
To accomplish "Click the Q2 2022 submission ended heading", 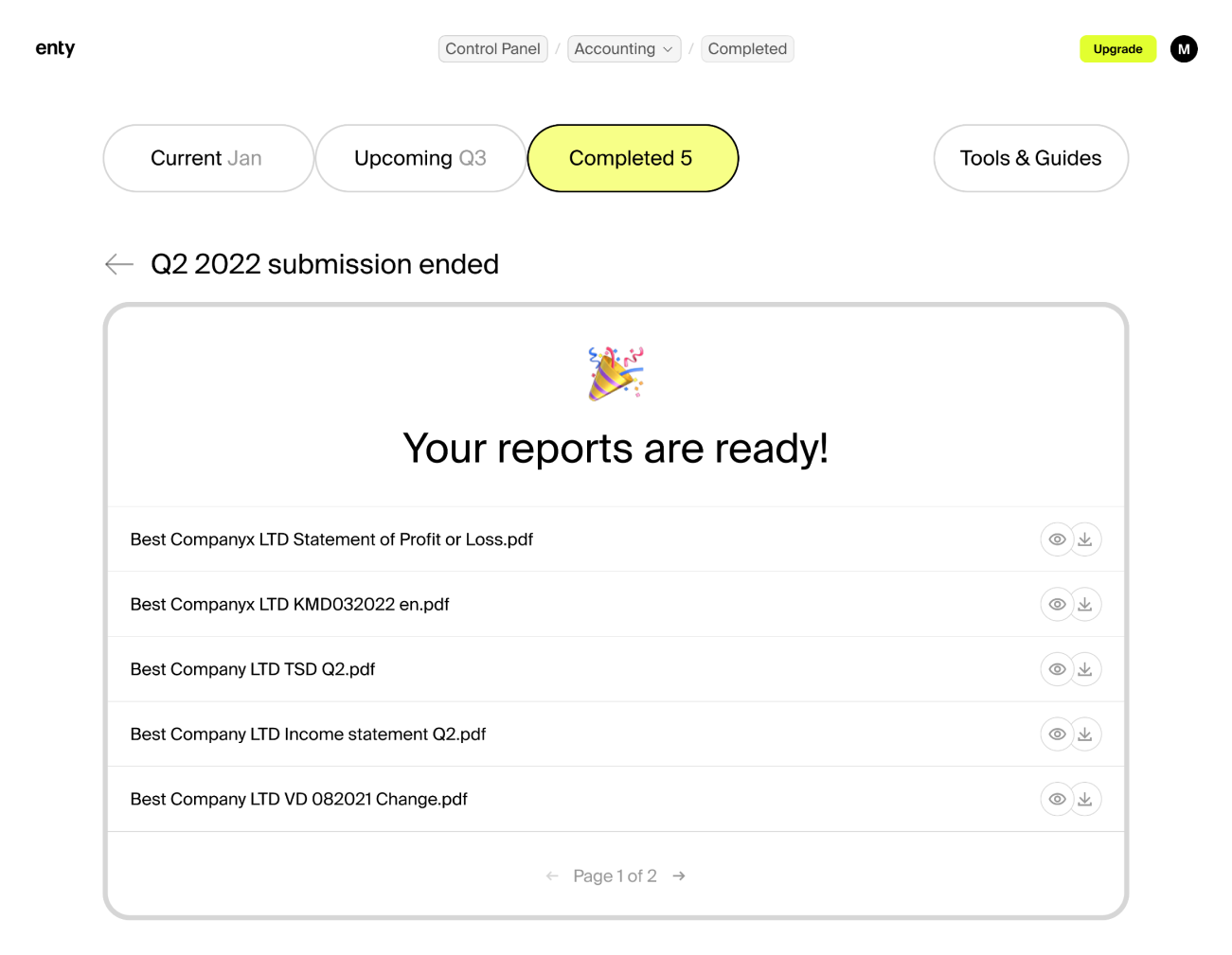I will (325, 264).
